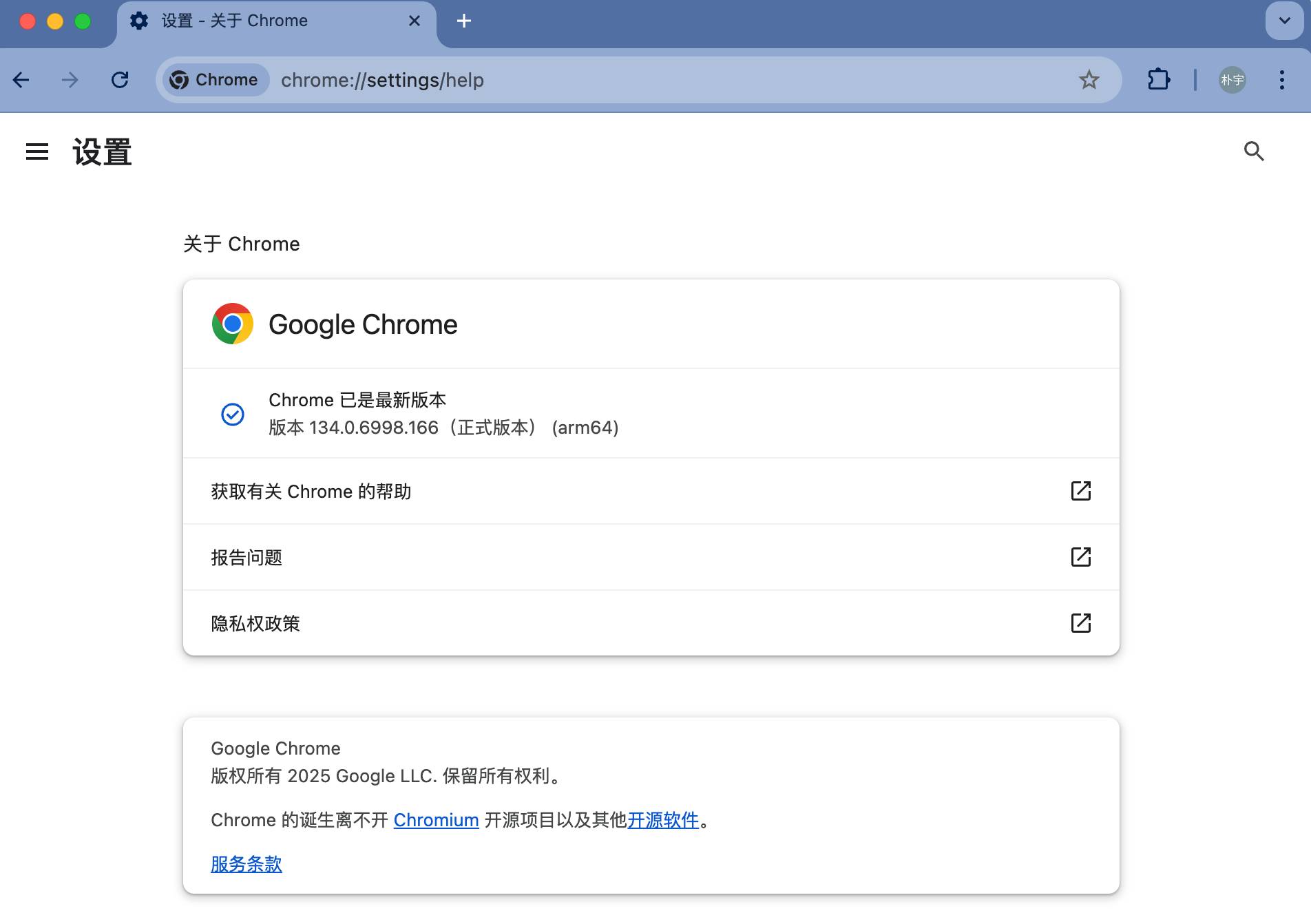Image resolution: width=1311 pixels, height=924 pixels.
Task: Open the 开源软件 link
Action: point(663,820)
